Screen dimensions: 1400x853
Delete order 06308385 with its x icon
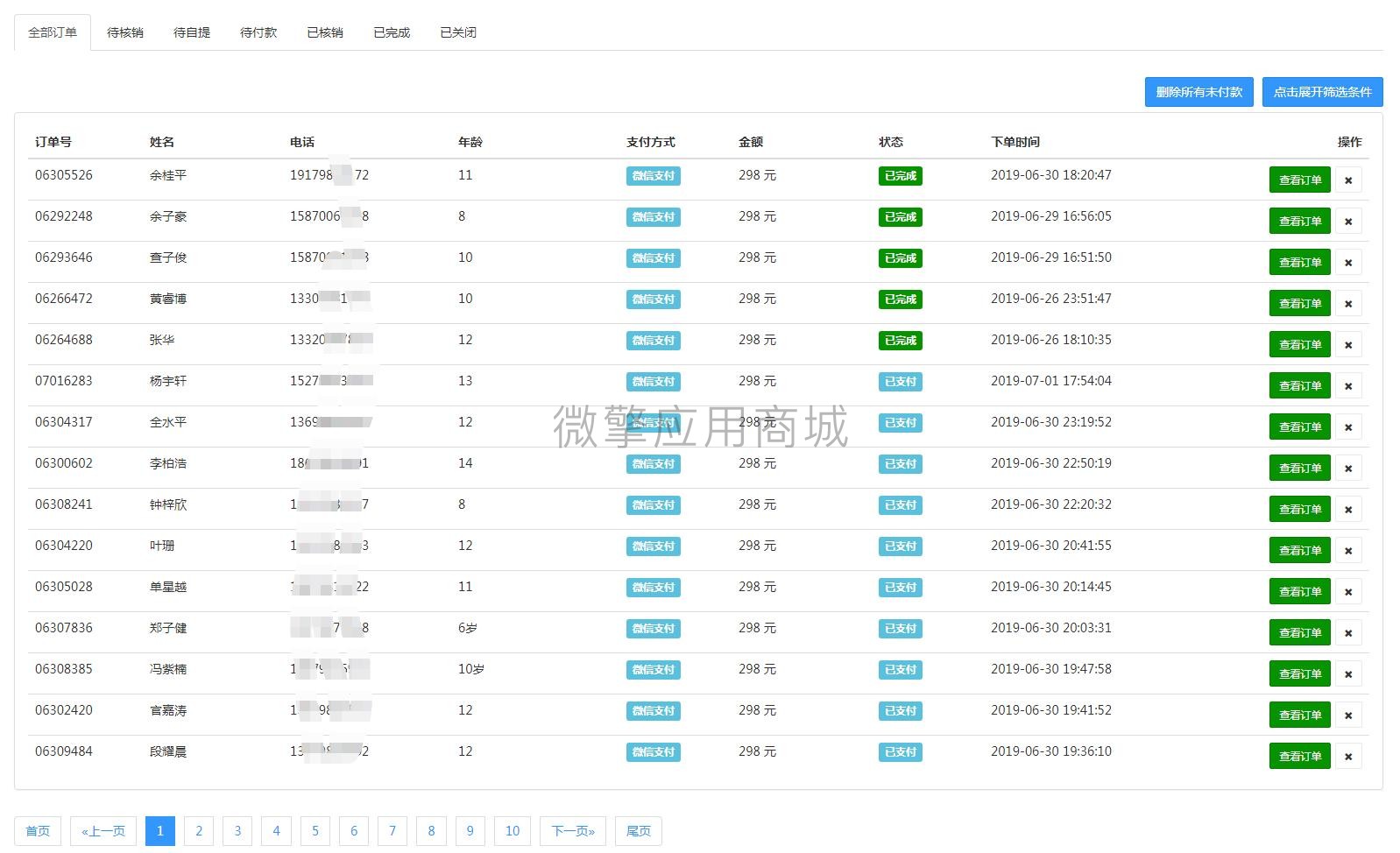click(1348, 673)
